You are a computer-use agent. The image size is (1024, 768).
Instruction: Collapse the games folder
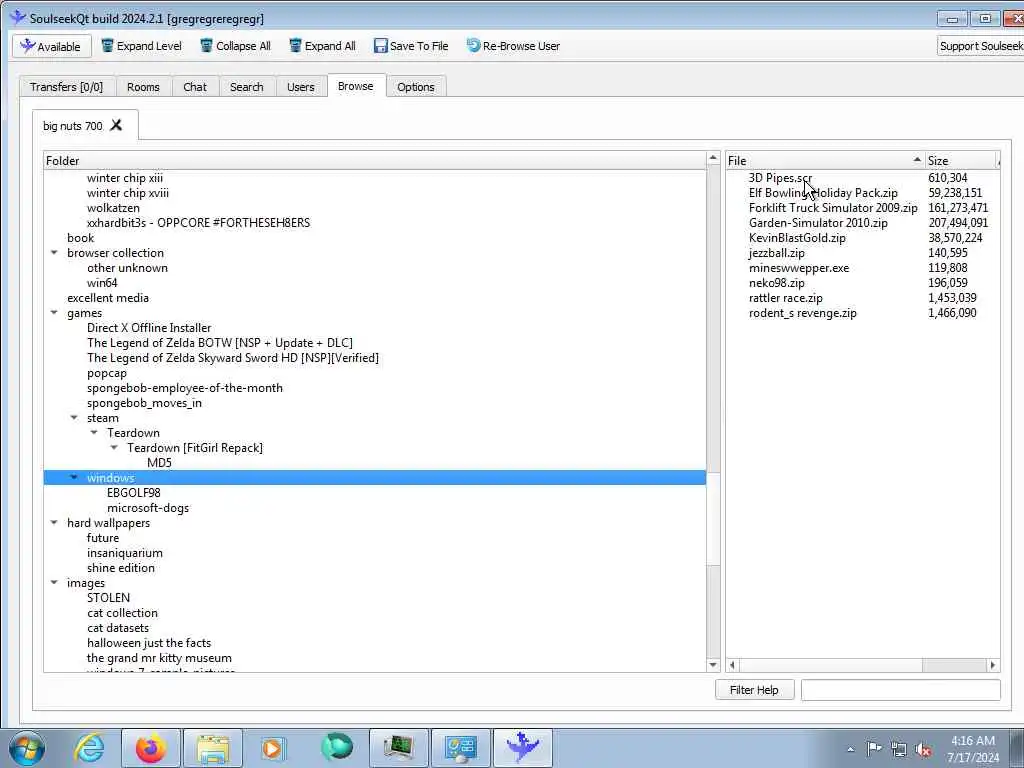pyautogui.click(x=54, y=313)
